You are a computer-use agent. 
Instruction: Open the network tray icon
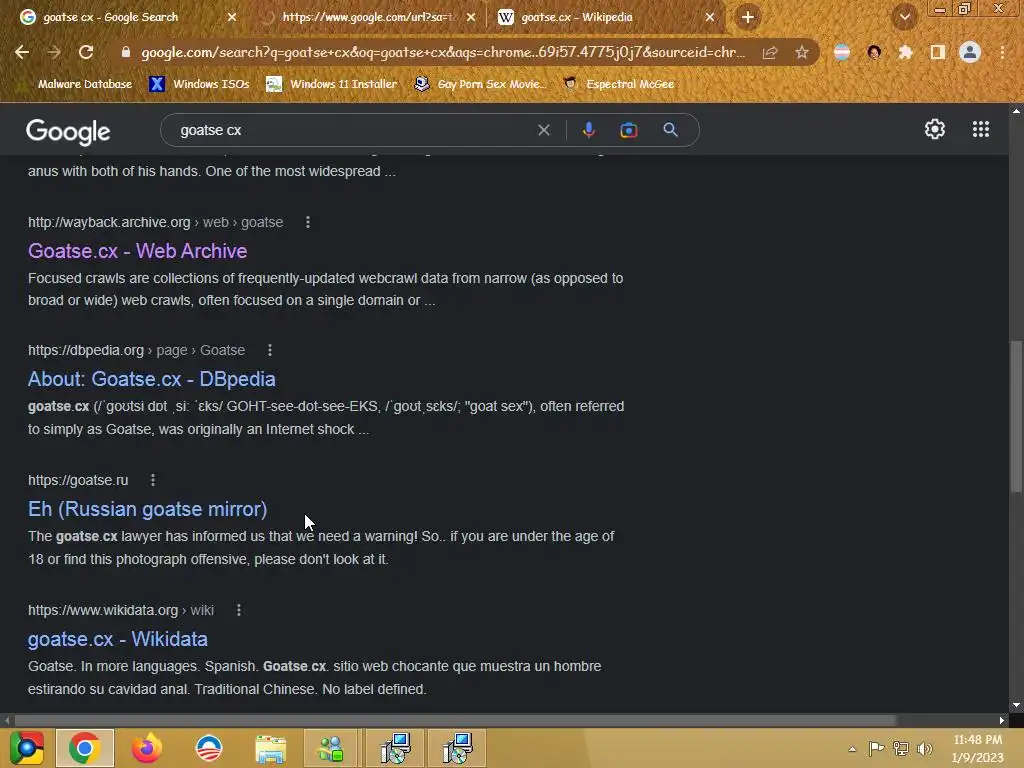click(x=901, y=748)
